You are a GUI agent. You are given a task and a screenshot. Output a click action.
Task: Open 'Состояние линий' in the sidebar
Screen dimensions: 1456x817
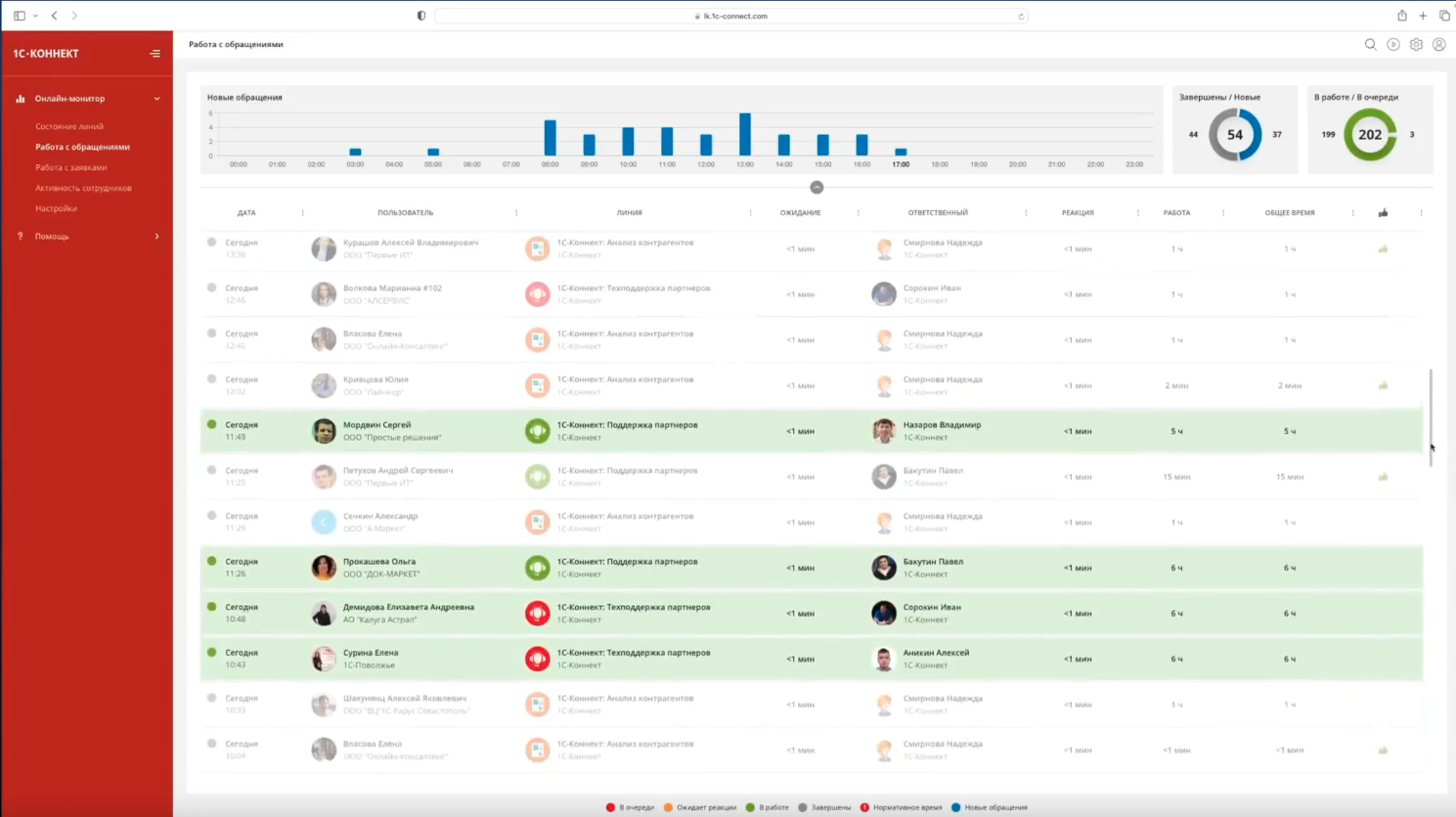click(x=69, y=127)
